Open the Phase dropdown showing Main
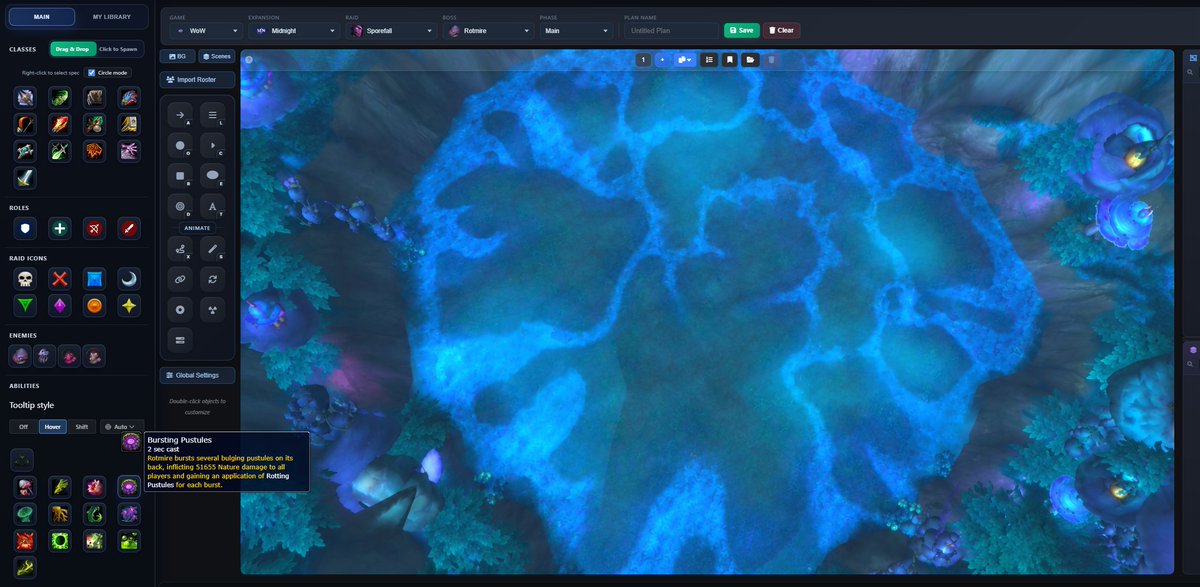Image resolution: width=1200 pixels, height=587 pixels. tap(575, 30)
